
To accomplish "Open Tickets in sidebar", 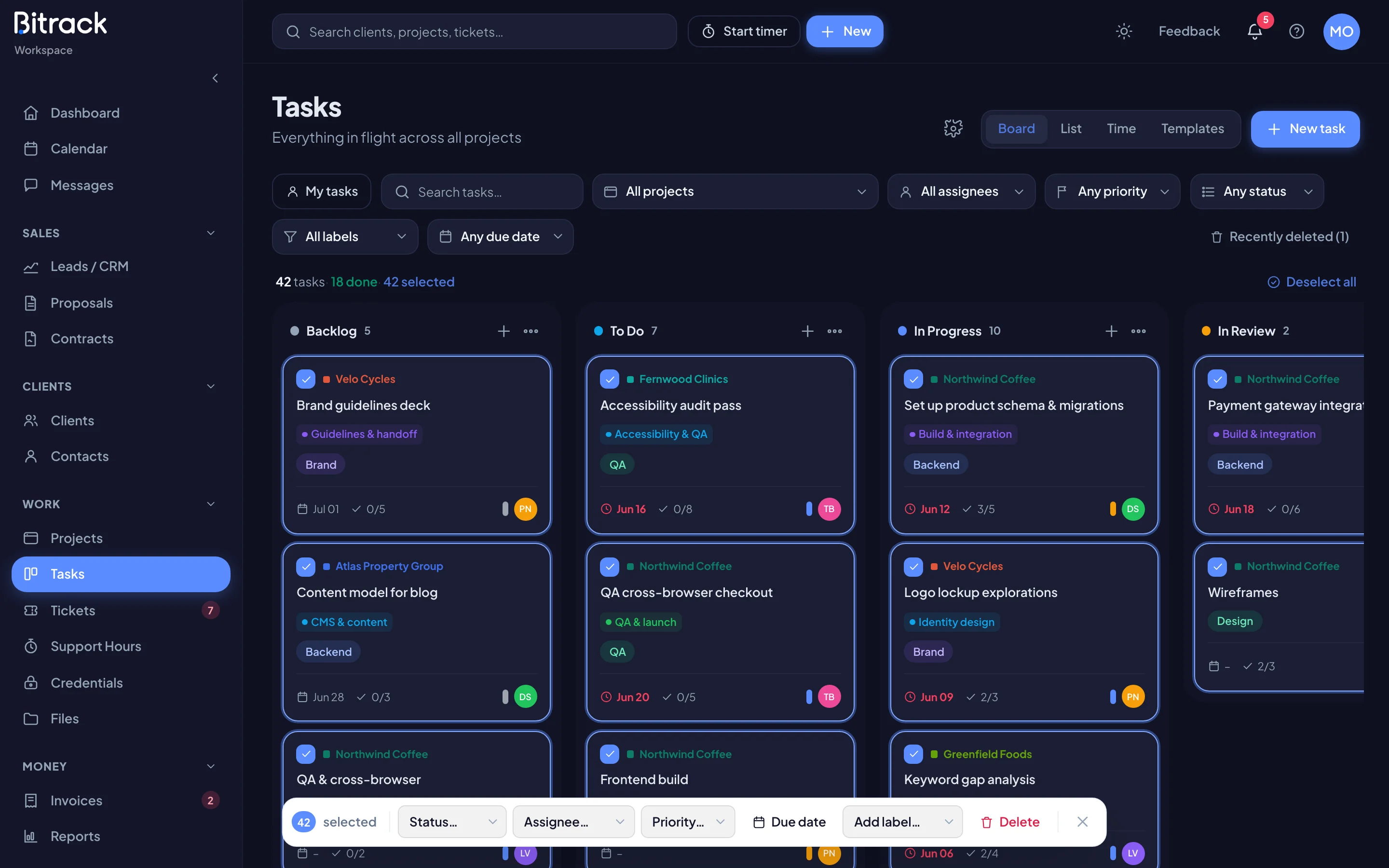I will tap(121, 610).
